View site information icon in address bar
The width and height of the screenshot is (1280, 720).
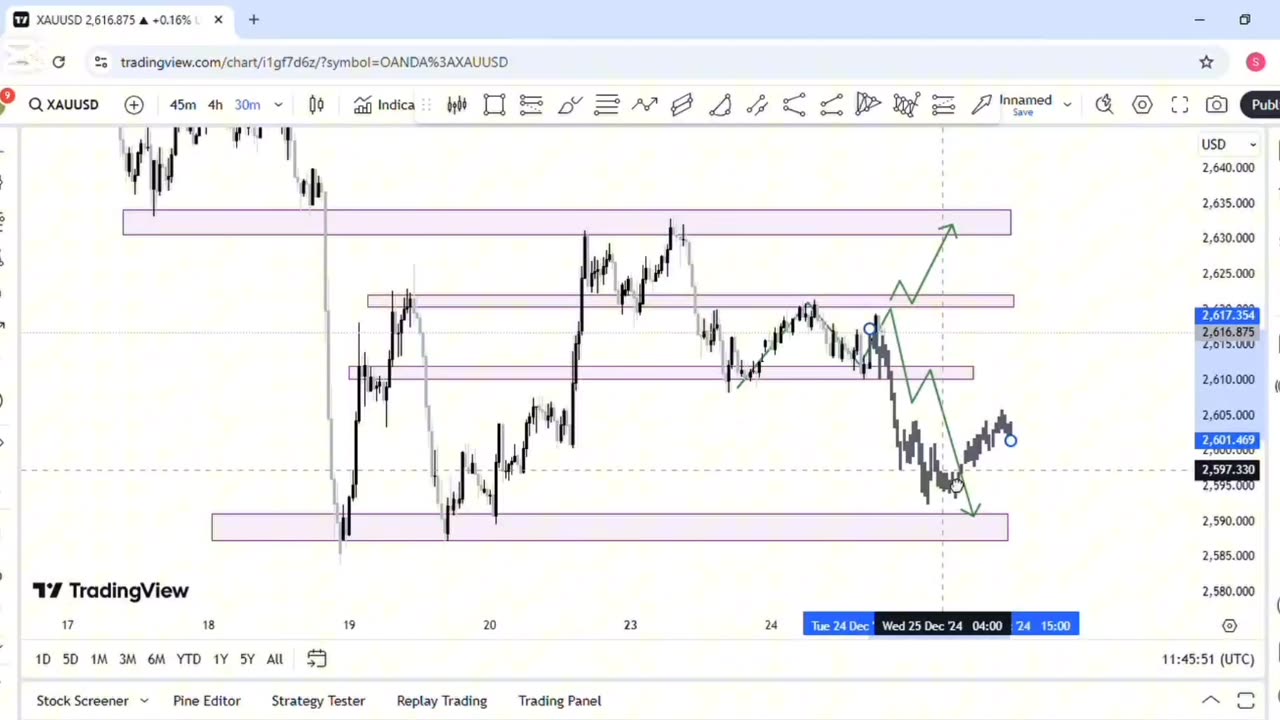[x=100, y=62]
